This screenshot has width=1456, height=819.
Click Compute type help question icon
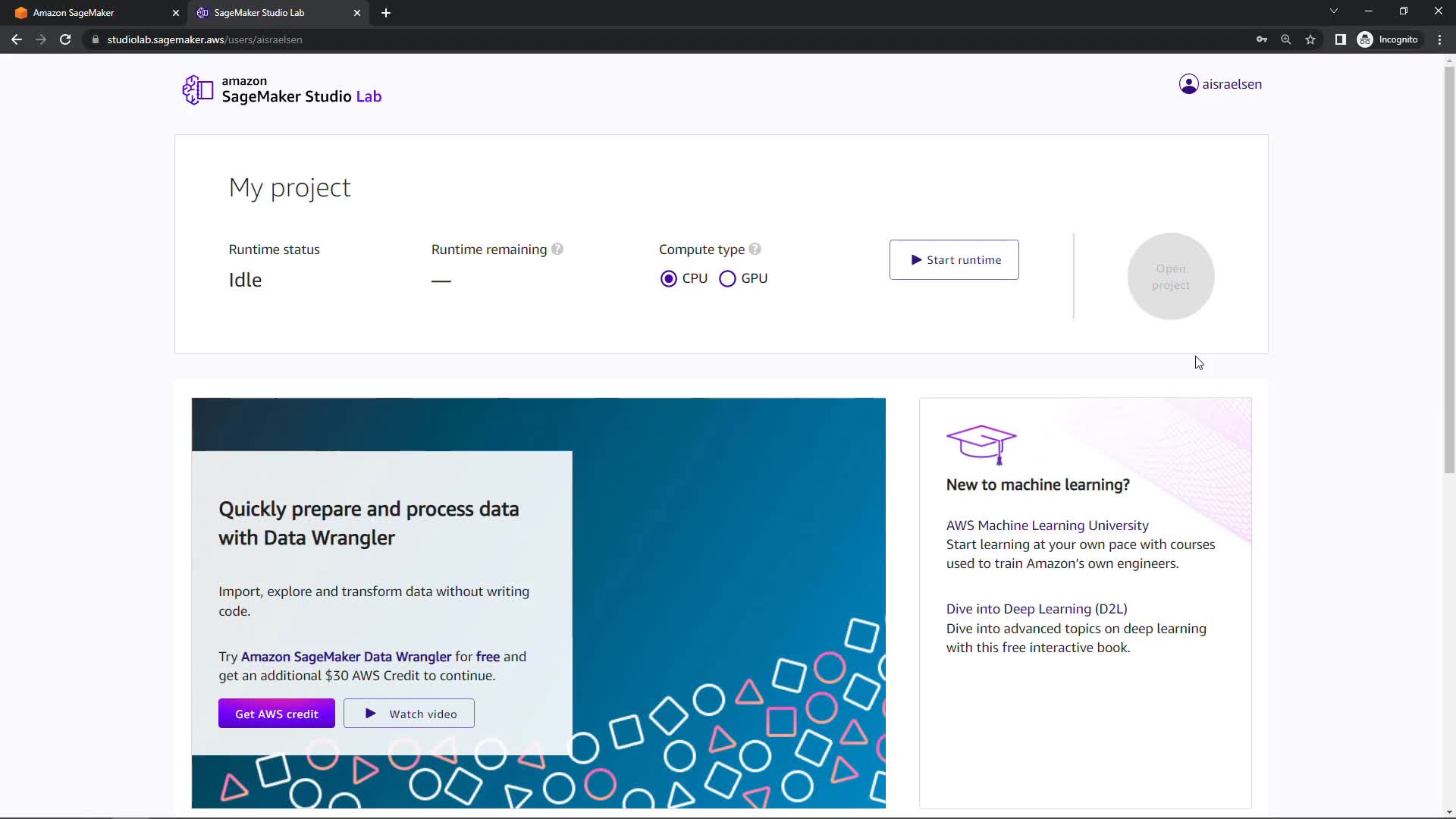755,249
